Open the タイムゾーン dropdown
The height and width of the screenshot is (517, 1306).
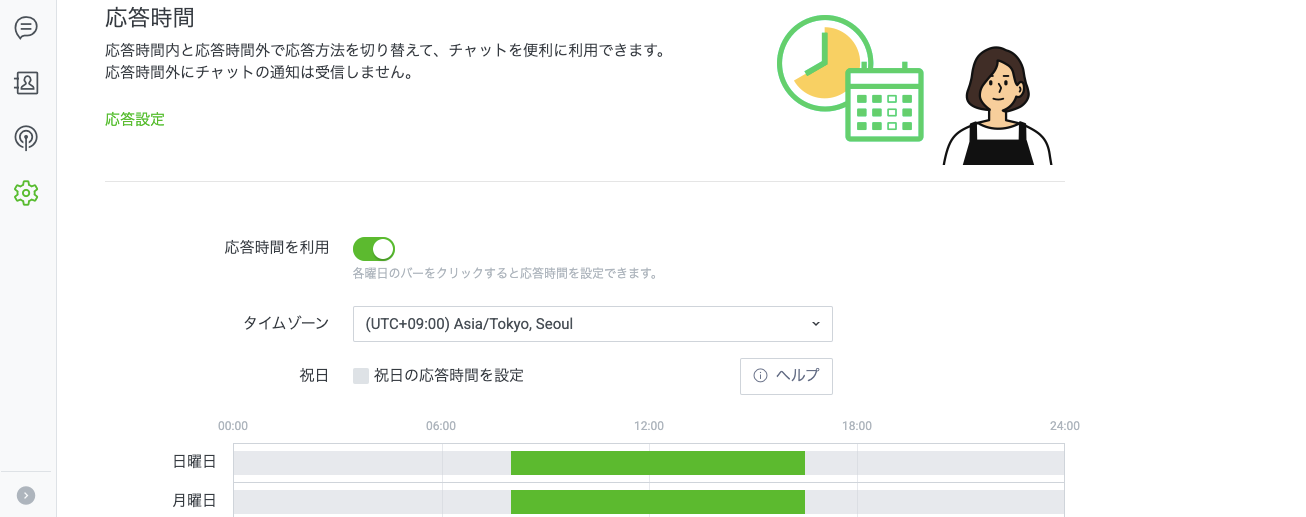click(x=592, y=324)
